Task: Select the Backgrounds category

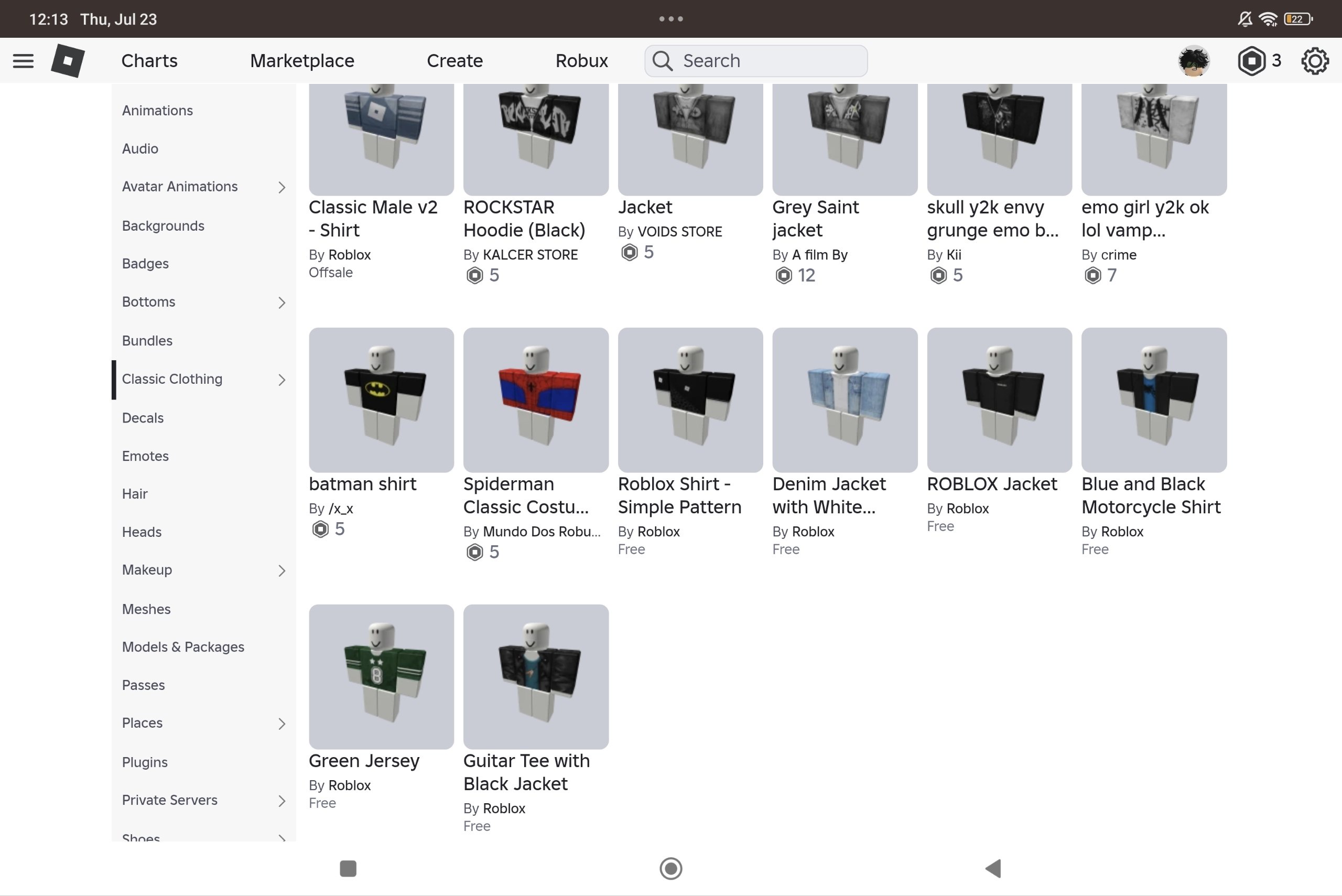Action: (x=164, y=226)
